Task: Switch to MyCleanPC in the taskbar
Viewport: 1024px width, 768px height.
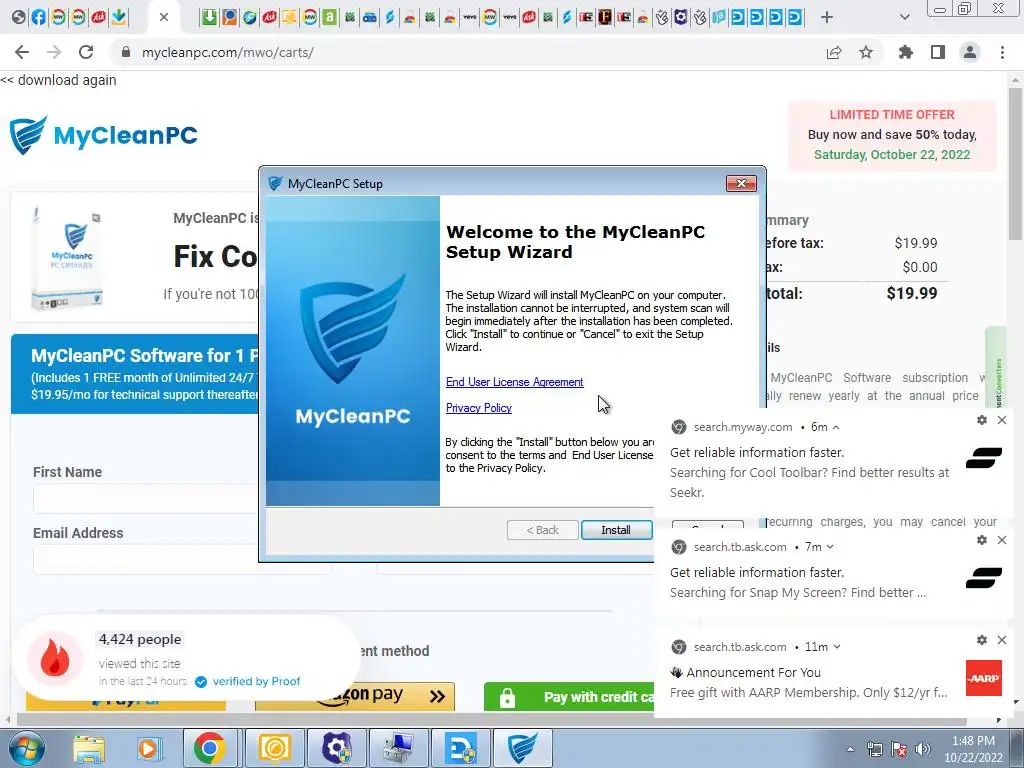Action: pos(523,748)
